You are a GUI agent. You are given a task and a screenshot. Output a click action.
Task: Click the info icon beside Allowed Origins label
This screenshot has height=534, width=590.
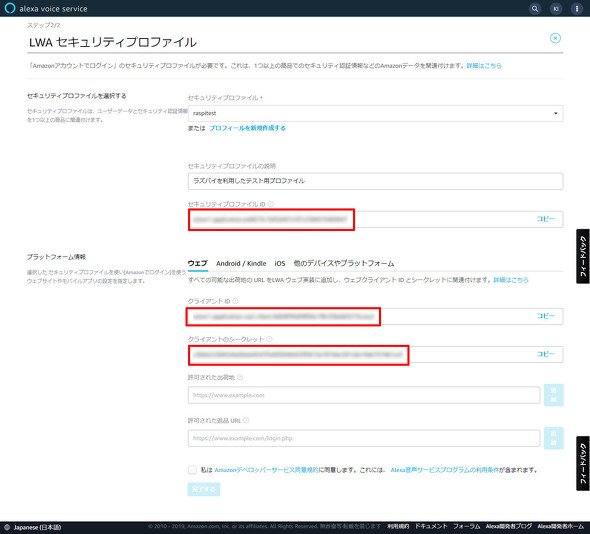[x=240, y=377]
